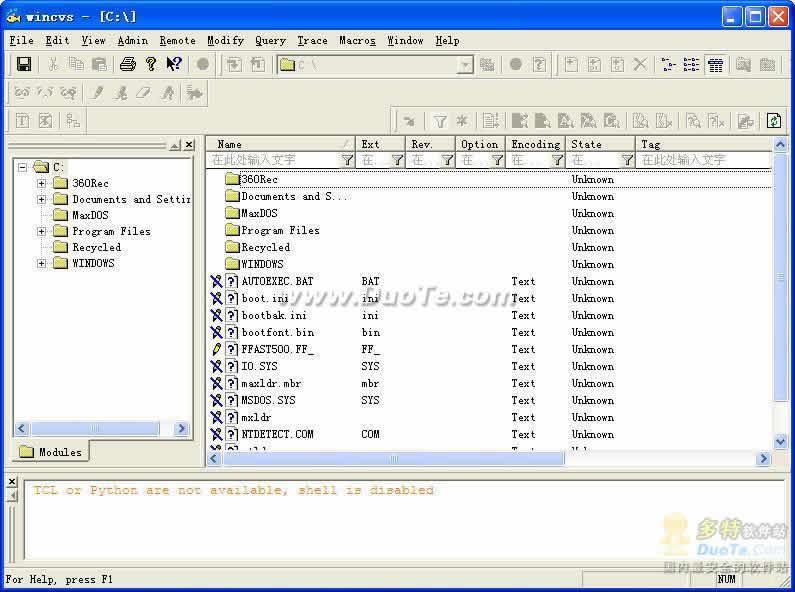The width and height of the screenshot is (795, 592).
Task: Sort by the Name column header
Action: coord(280,144)
